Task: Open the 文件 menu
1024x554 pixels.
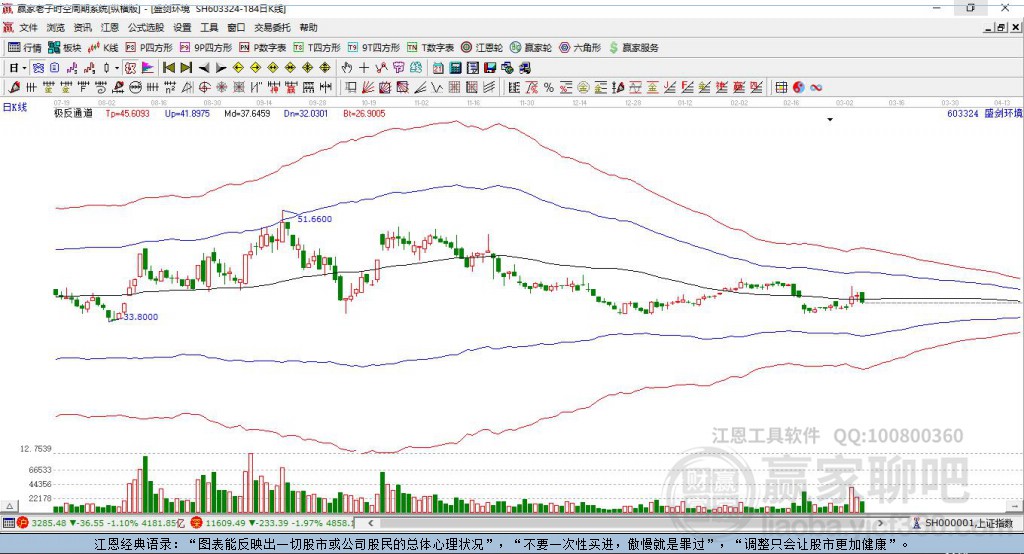Action: pyautogui.click(x=29, y=27)
